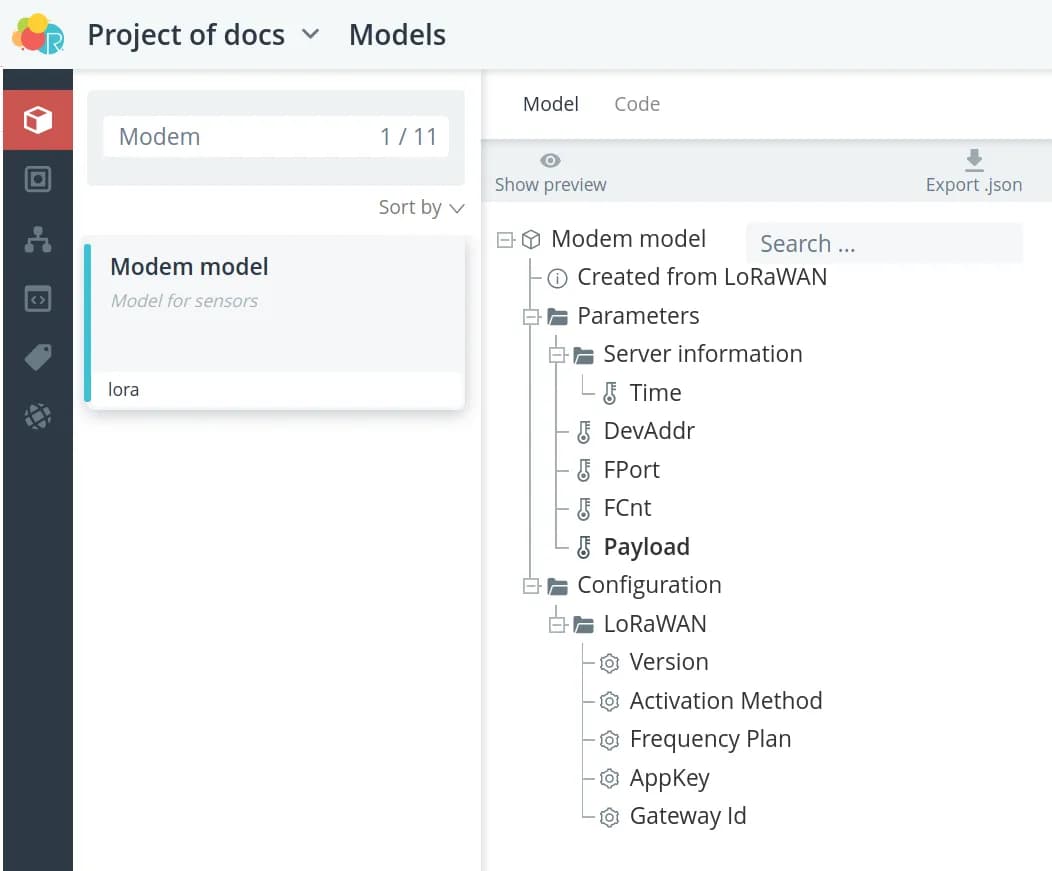The width and height of the screenshot is (1052, 871).
Task: Open the code window icon in sidebar
Action: pyautogui.click(x=37, y=298)
